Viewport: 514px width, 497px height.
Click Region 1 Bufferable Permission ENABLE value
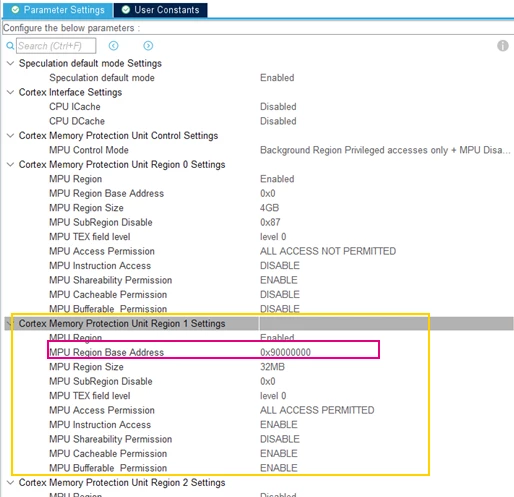coord(279,468)
